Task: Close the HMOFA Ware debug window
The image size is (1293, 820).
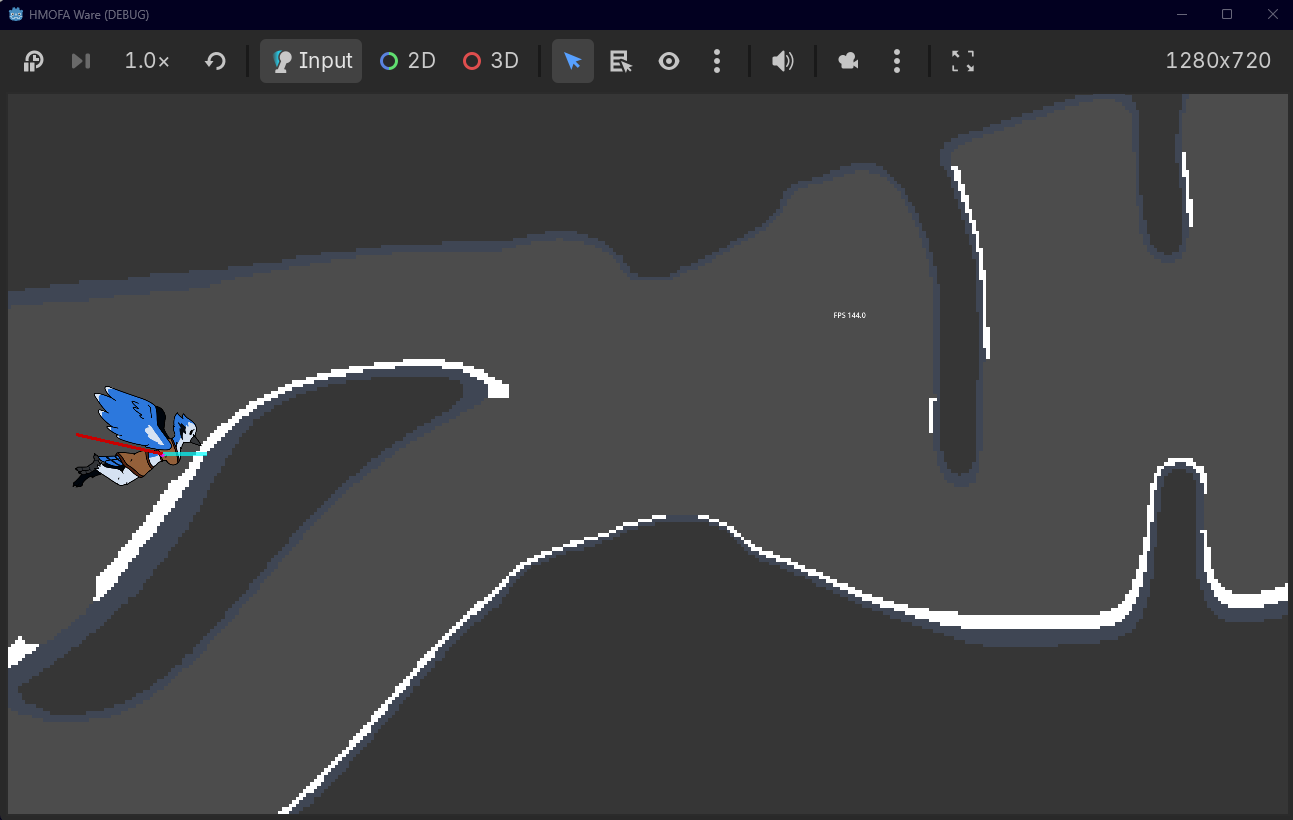Action: (1271, 14)
